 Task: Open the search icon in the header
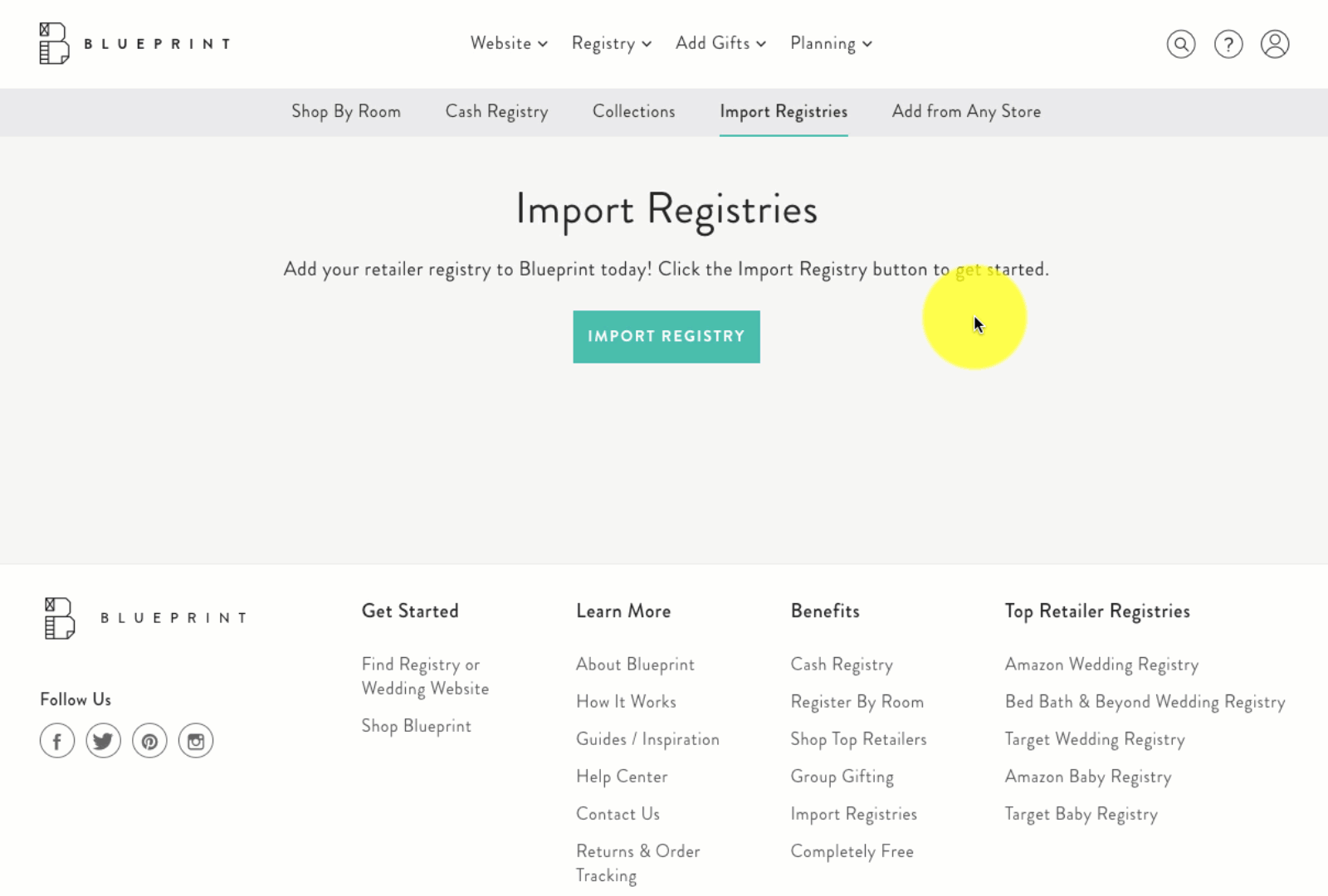point(1181,44)
